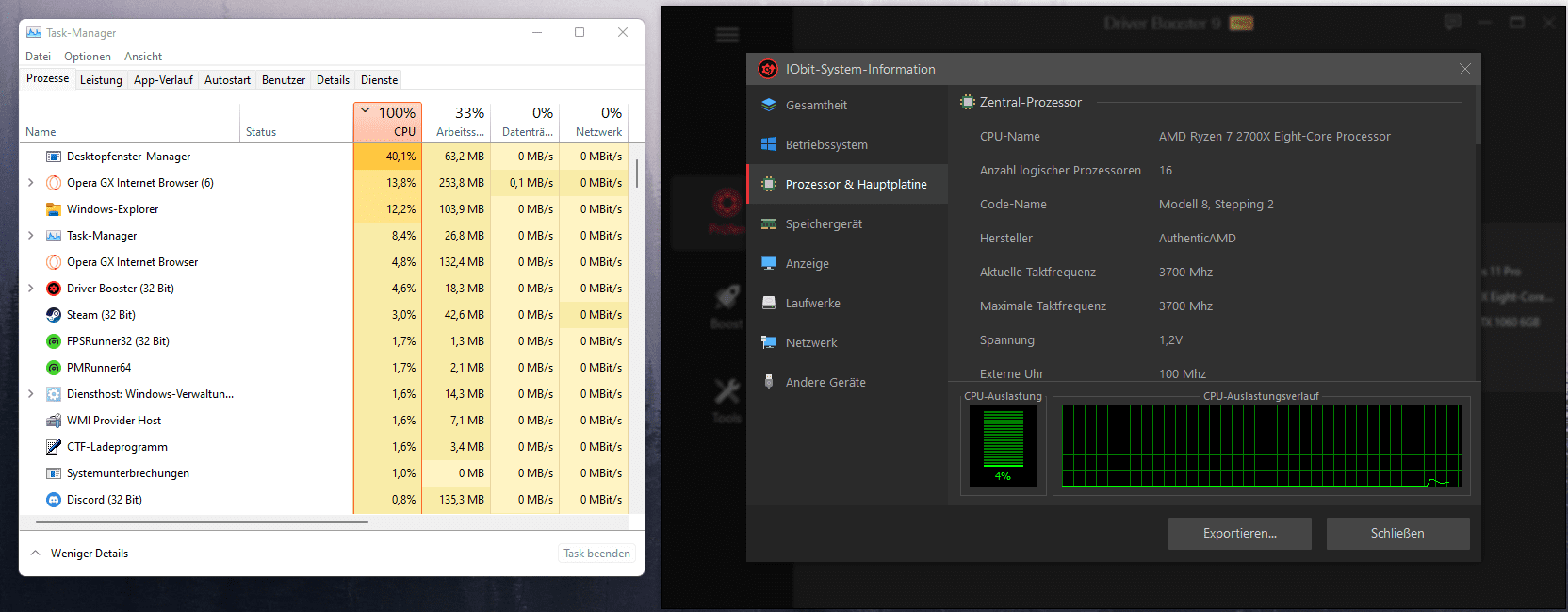Click the Betriebssystem Windows logo icon

coord(769,144)
